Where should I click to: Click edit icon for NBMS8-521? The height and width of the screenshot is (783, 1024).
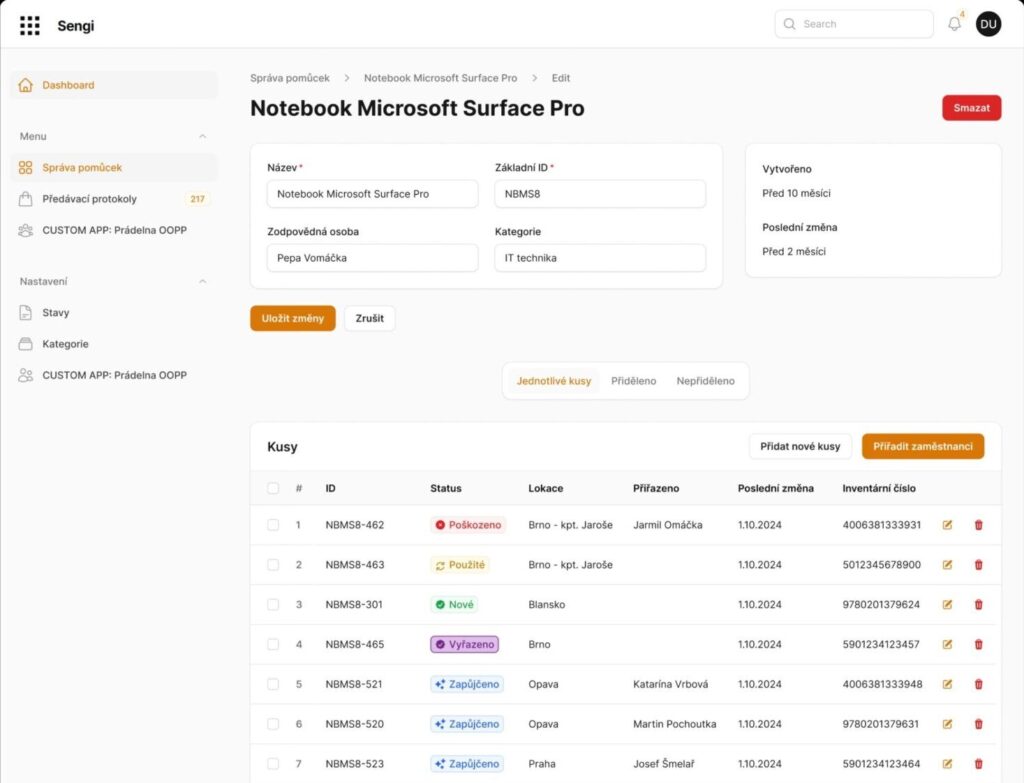pyautogui.click(x=947, y=685)
